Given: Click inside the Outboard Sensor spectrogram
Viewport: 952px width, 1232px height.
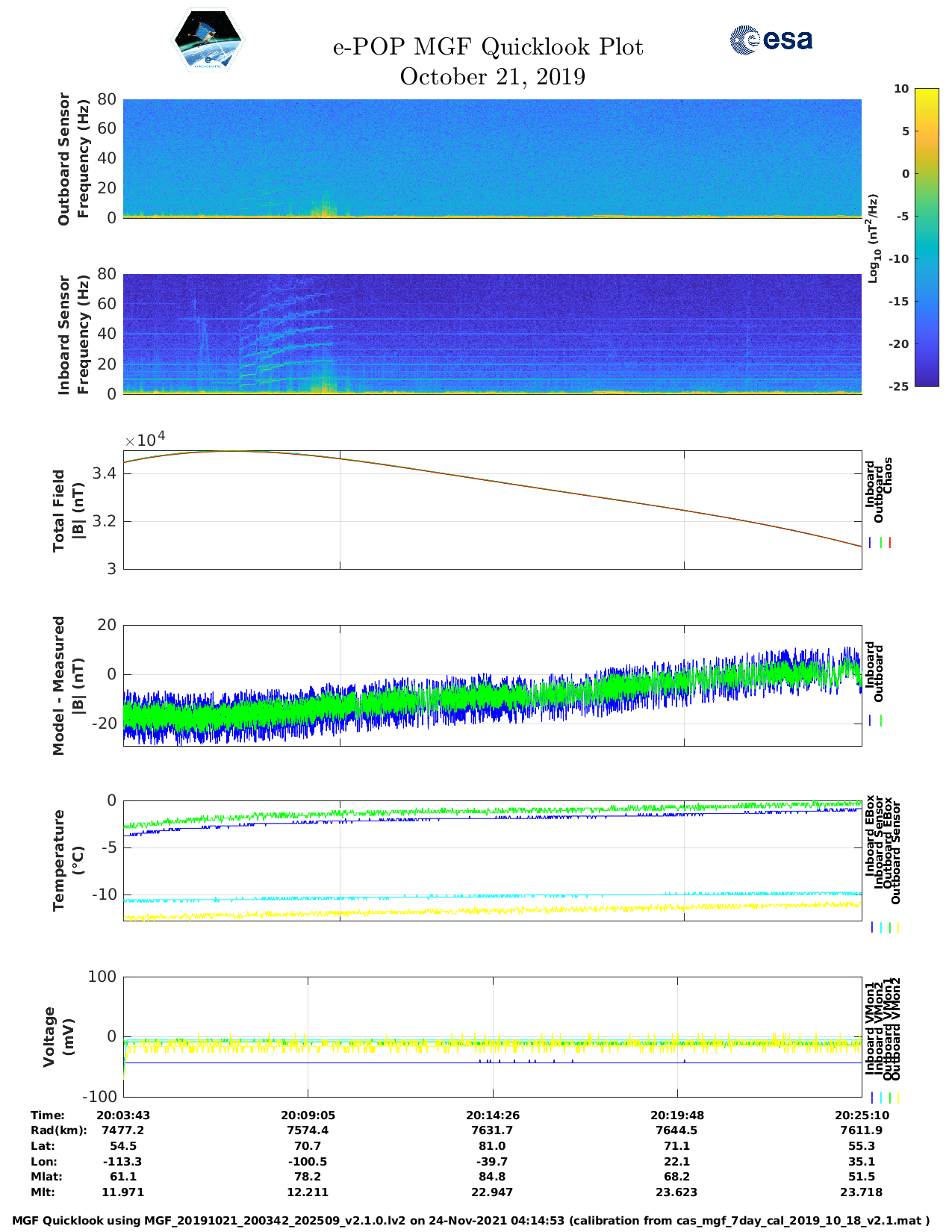Looking at the screenshot, I should click(x=492, y=158).
